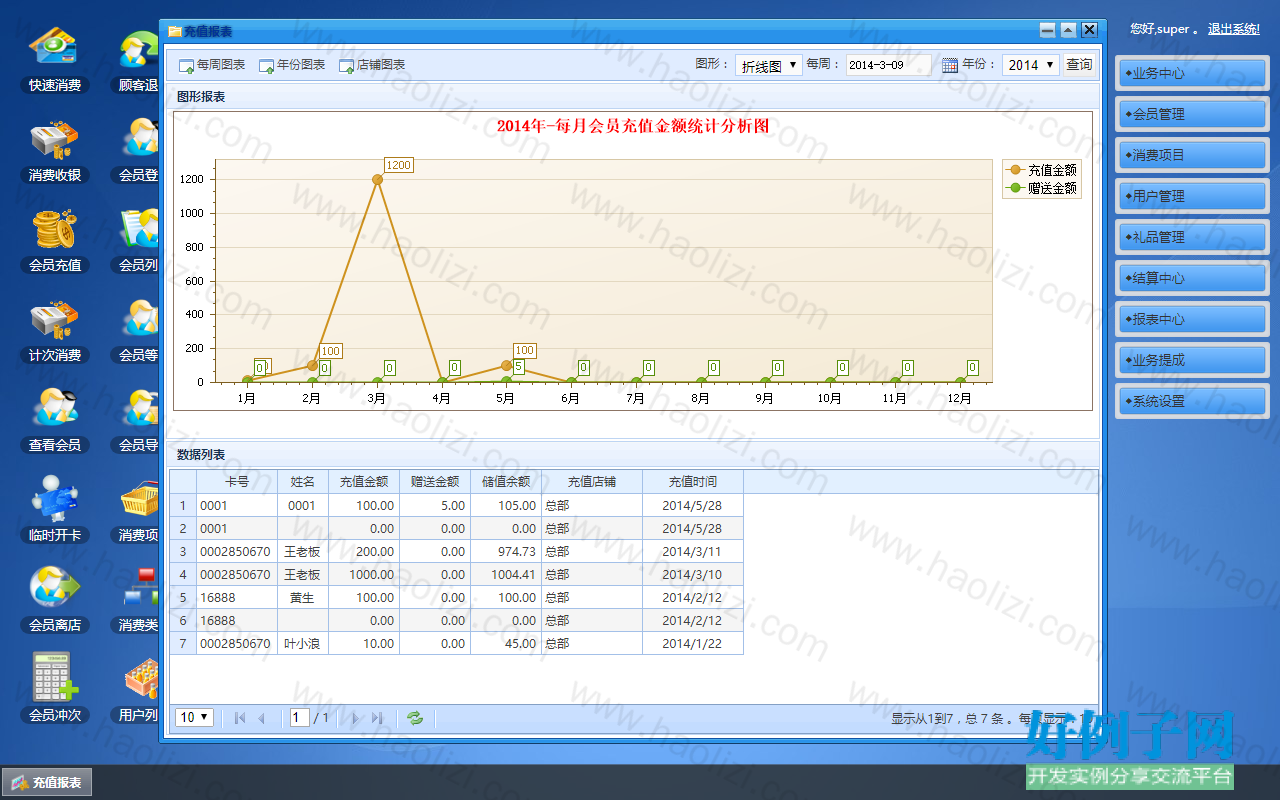Viewport: 1280px width, 800px height.
Task: Open the page size dropdown showing 10
Action: point(194,717)
